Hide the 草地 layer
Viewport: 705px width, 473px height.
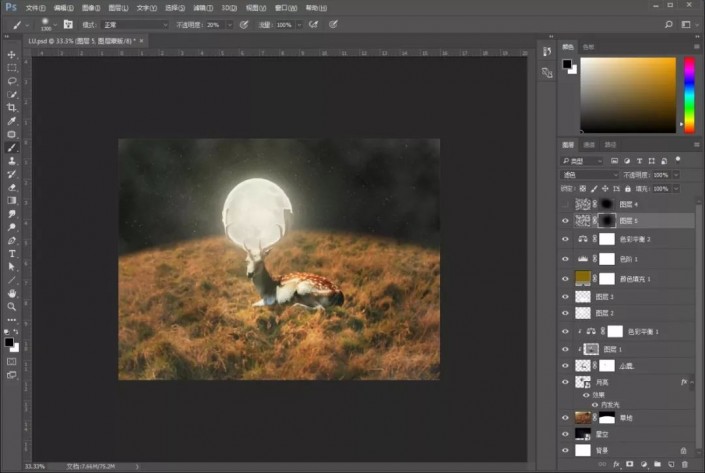pos(565,418)
